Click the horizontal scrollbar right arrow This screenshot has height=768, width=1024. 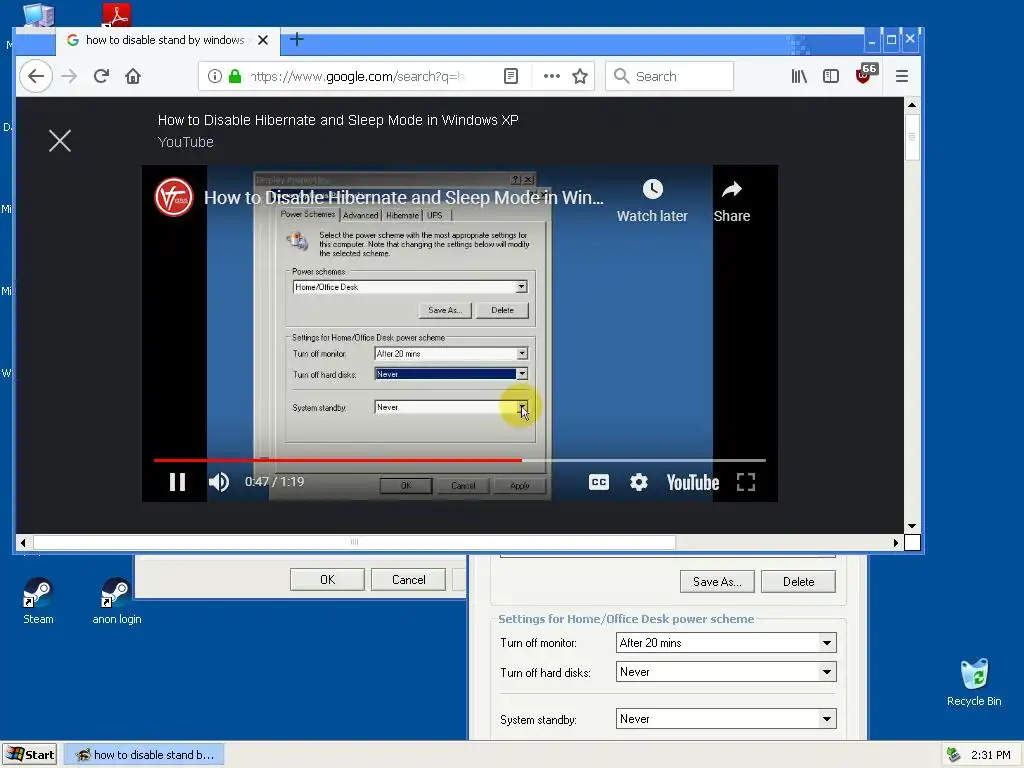click(x=896, y=542)
